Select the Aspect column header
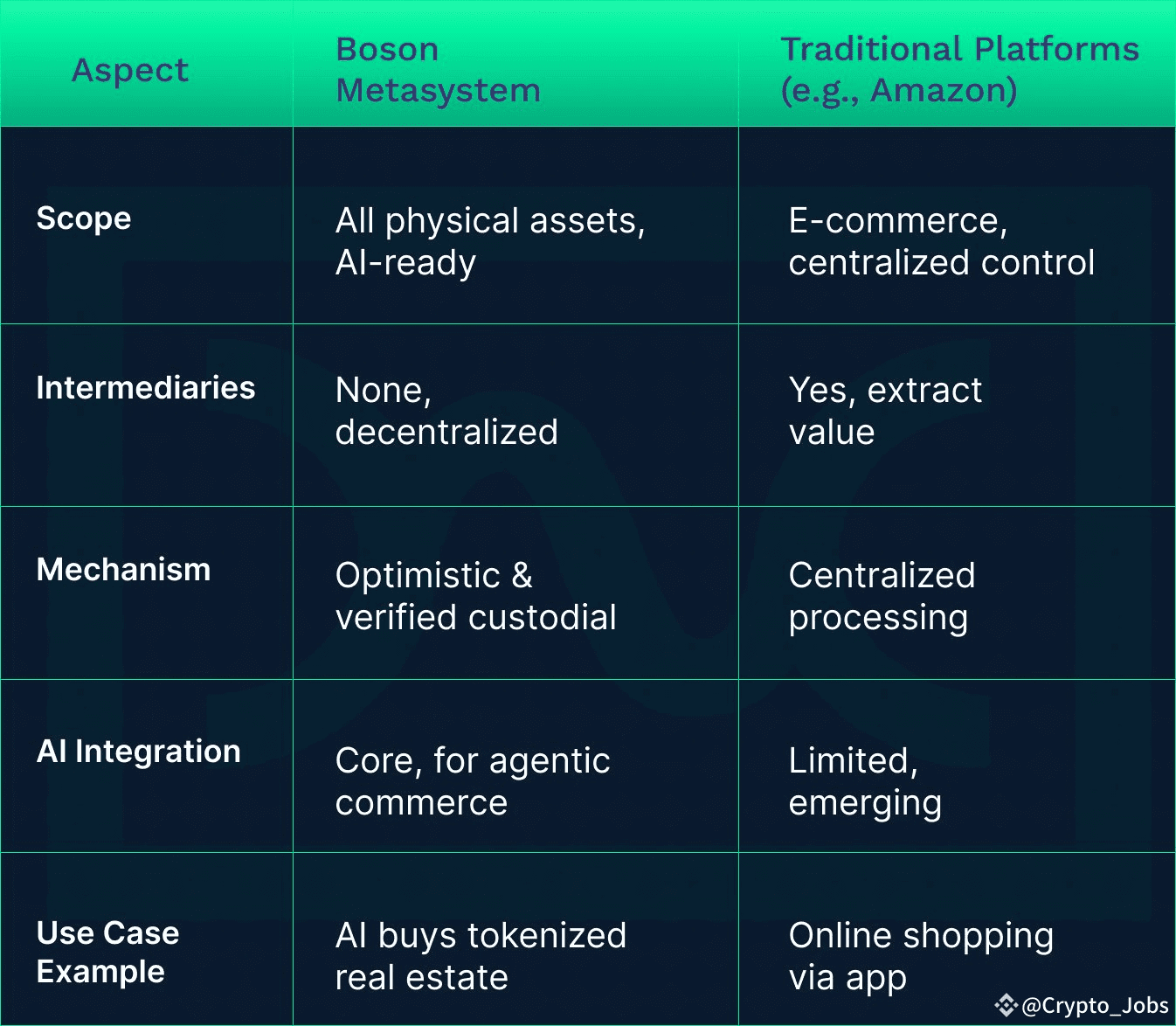 pyautogui.click(x=130, y=70)
